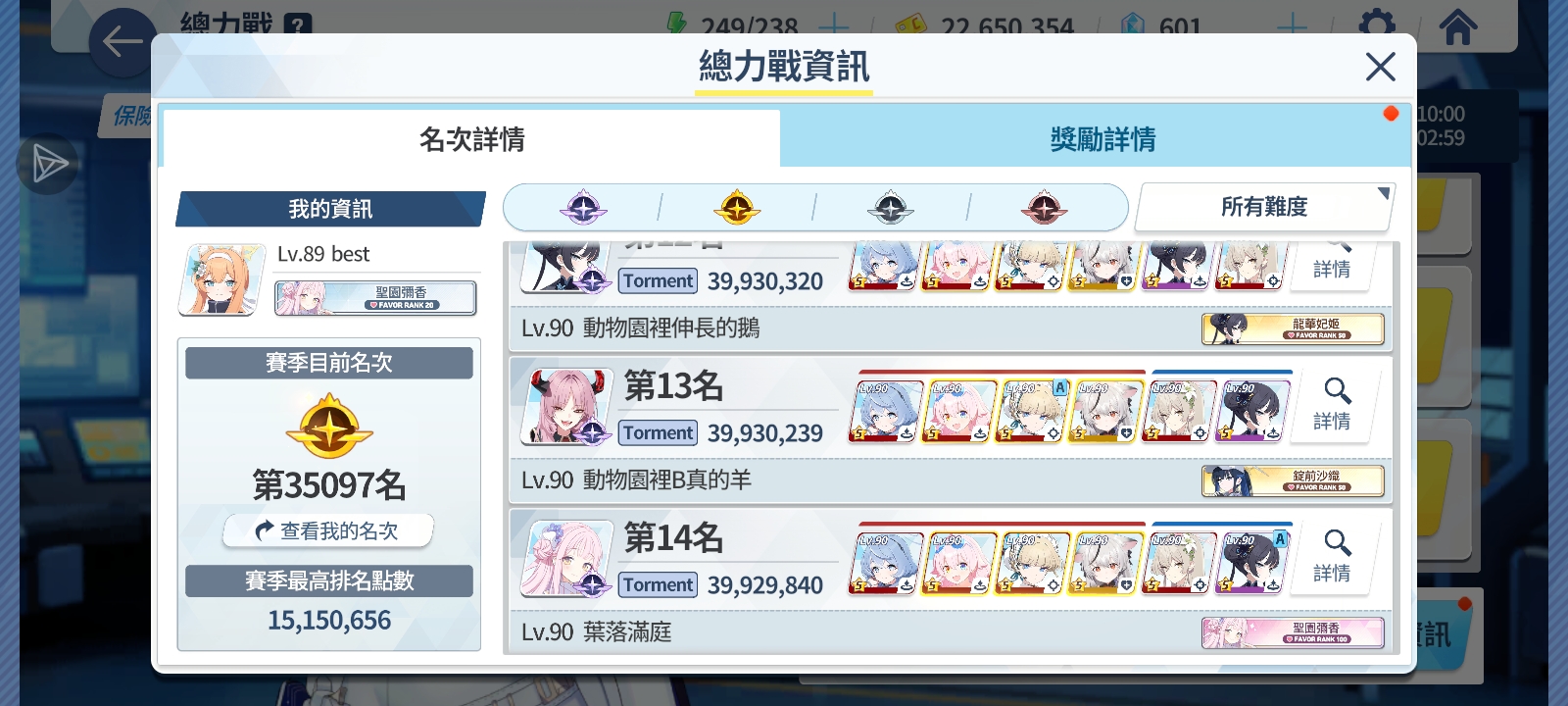
Task: Switch to the 名次詳情 tab
Action: click(x=471, y=138)
